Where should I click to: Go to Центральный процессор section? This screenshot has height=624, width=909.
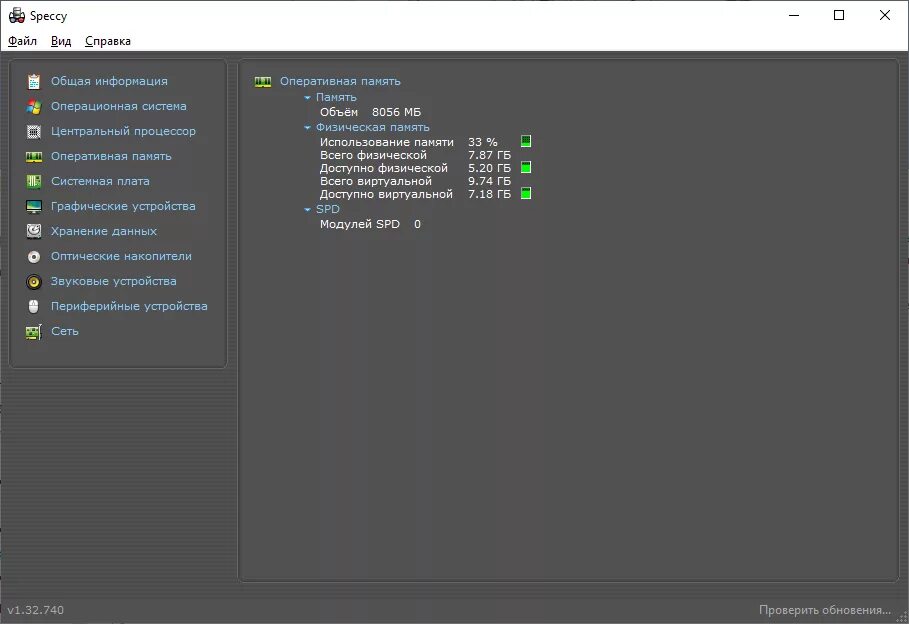click(x=123, y=131)
